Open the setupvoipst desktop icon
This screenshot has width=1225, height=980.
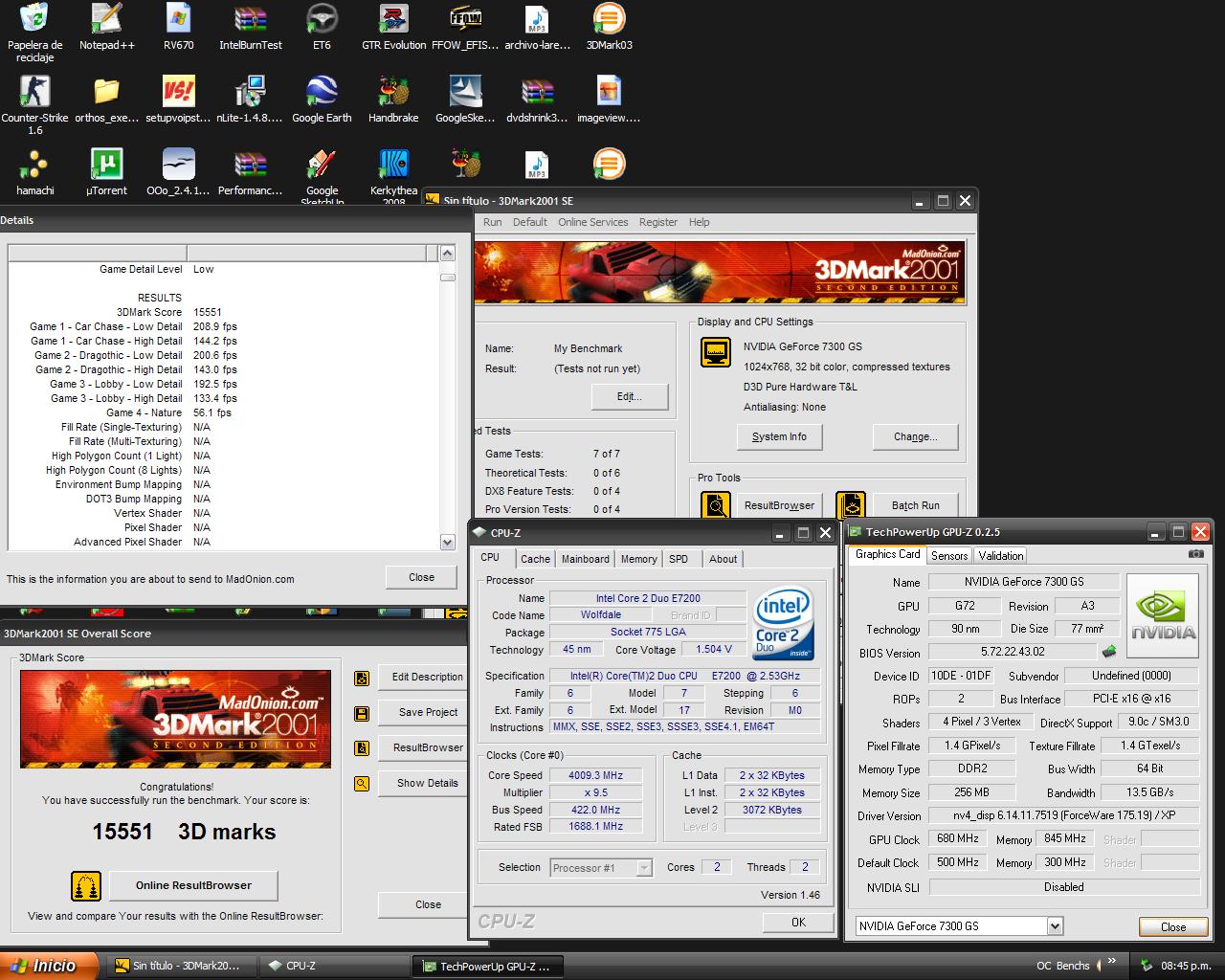[178, 100]
